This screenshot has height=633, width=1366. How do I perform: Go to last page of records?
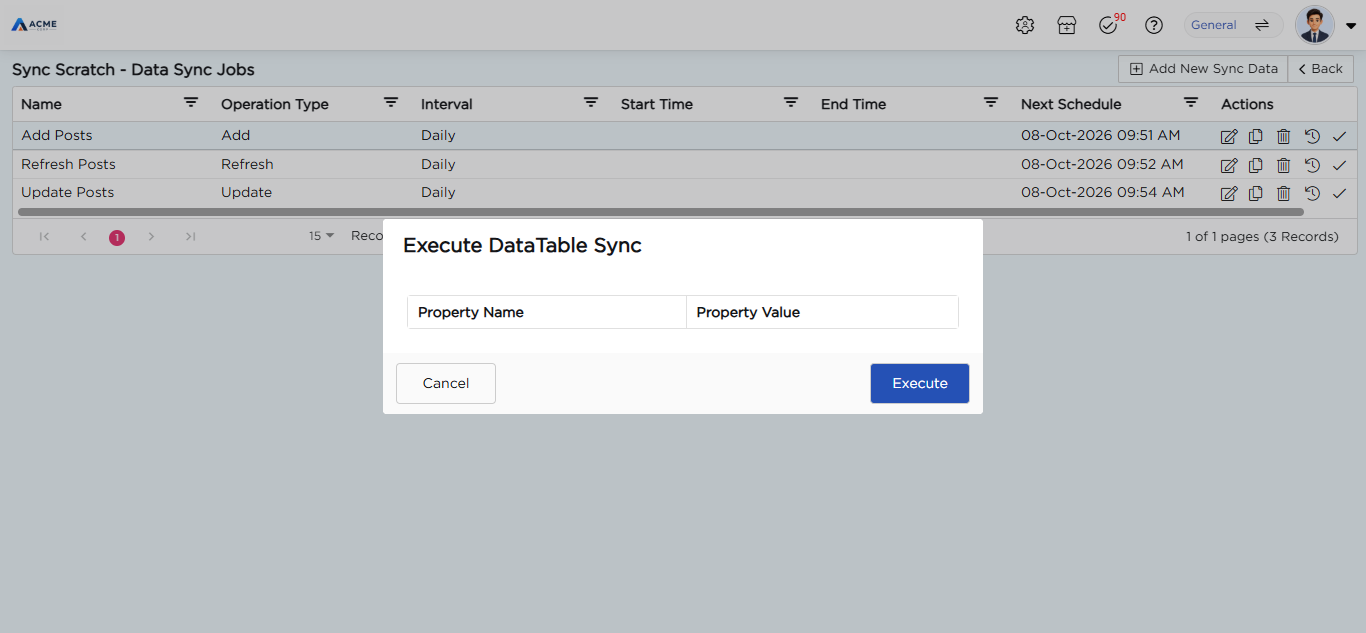(x=190, y=237)
